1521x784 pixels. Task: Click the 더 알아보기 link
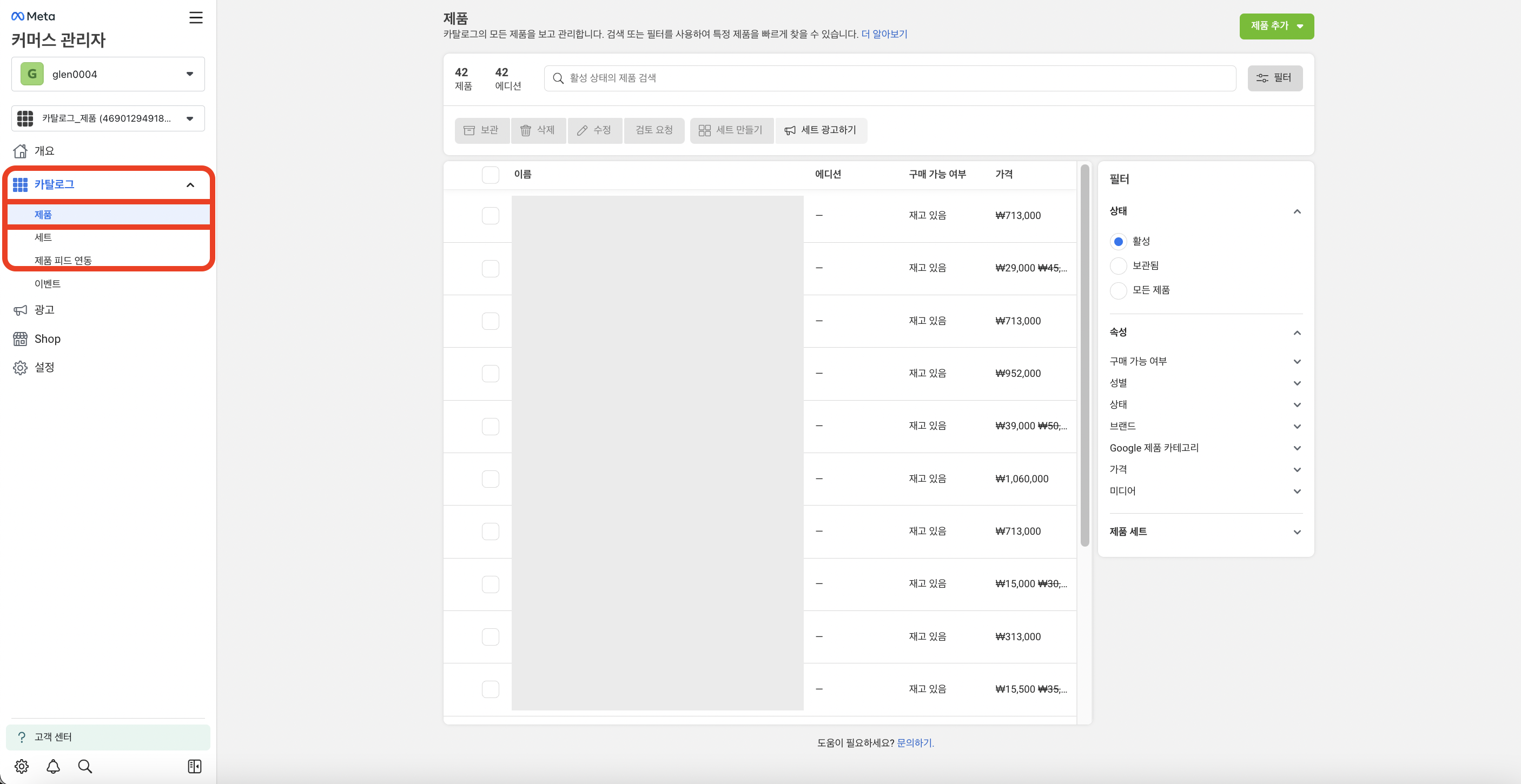coord(884,34)
